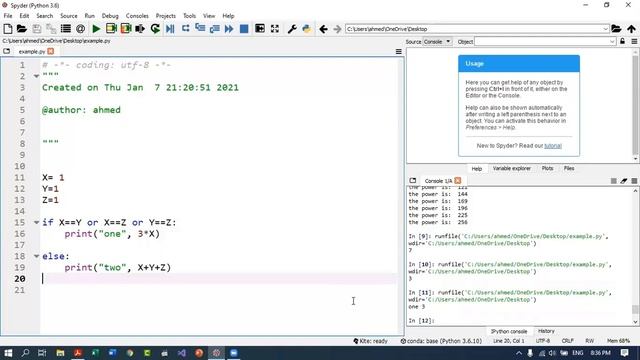Create a new file with toolbar icon

[7, 29]
